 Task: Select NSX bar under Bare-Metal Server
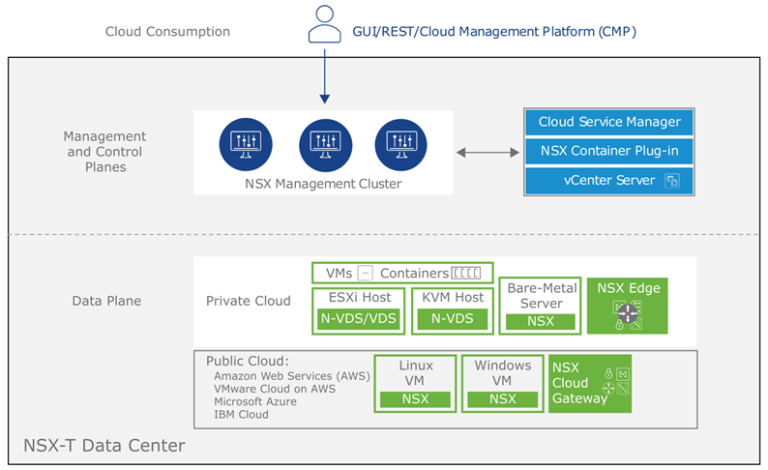click(540, 321)
